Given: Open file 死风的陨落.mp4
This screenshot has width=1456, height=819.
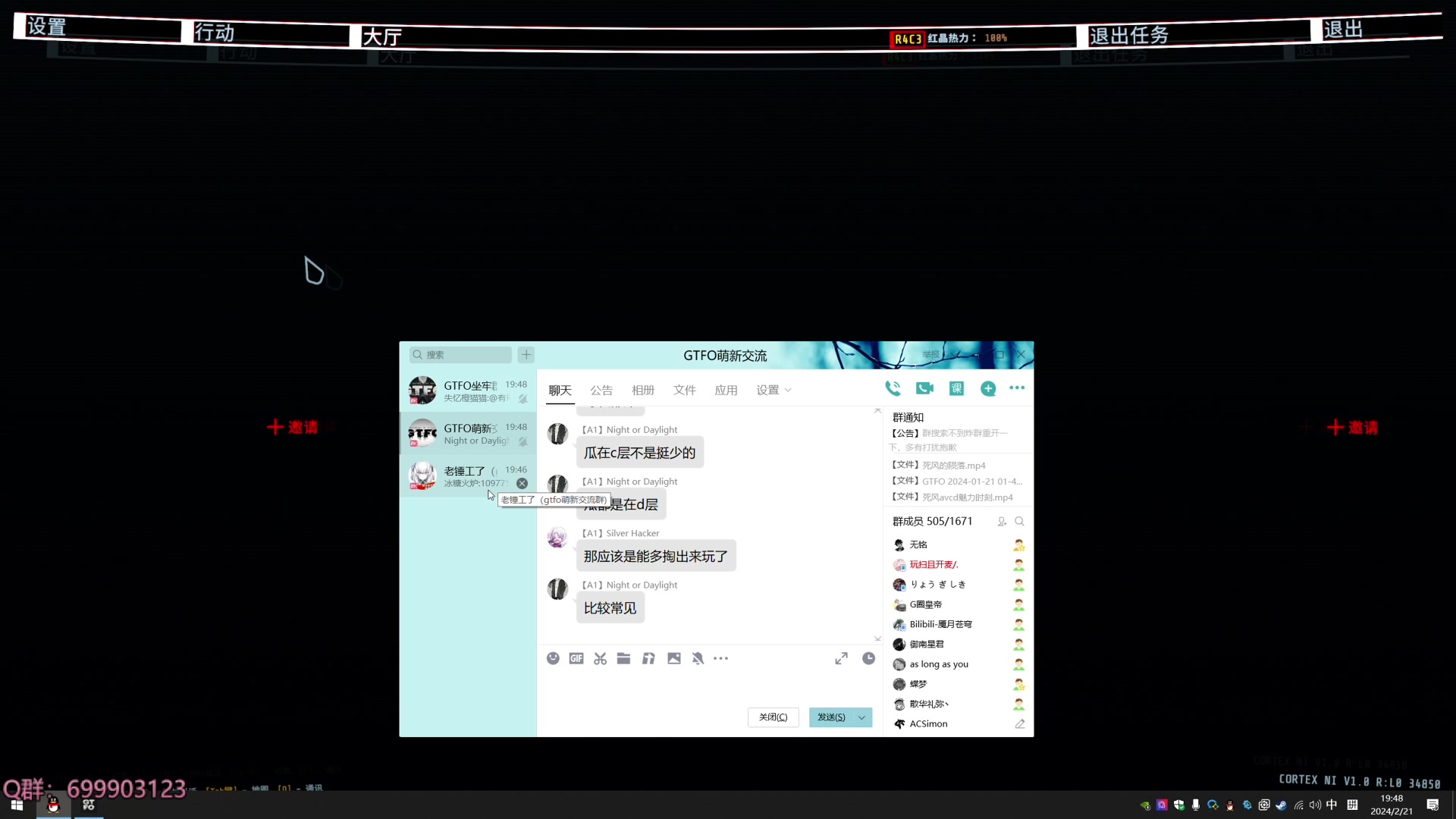Looking at the screenshot, I should [x=953, y=466].
